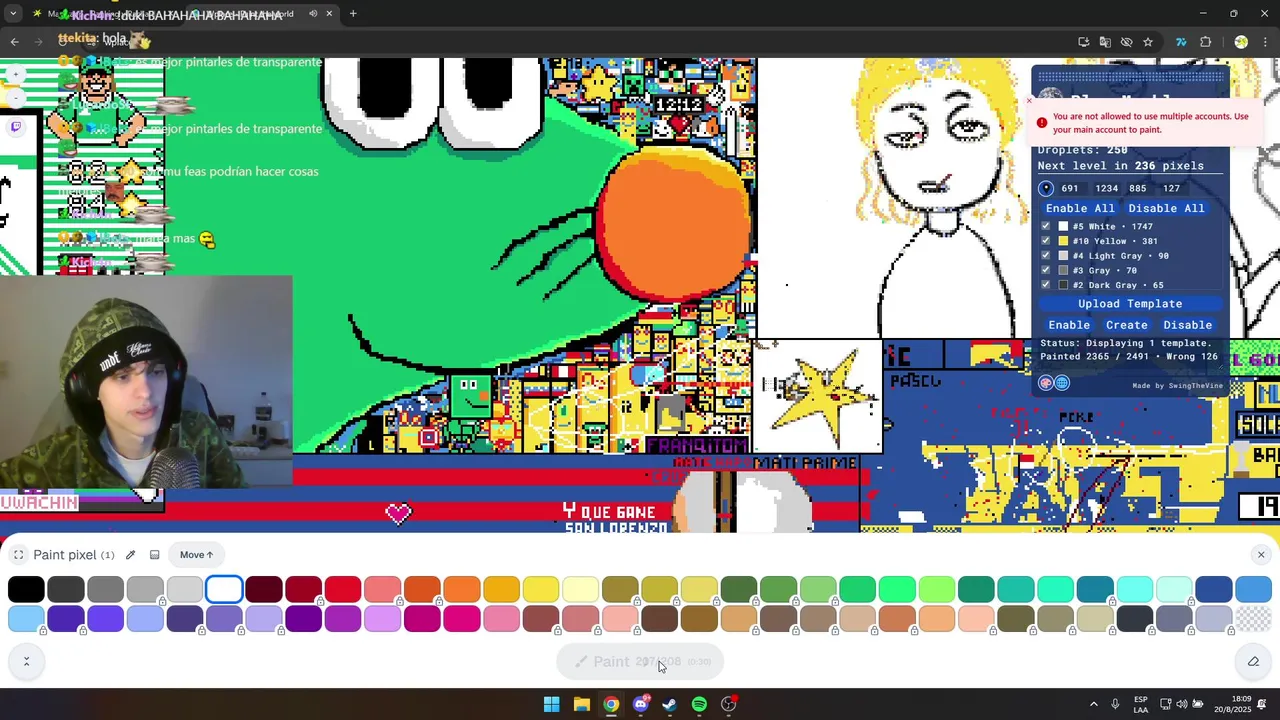
Task: Click the Move ↑ button
Action: click(196, 555)
